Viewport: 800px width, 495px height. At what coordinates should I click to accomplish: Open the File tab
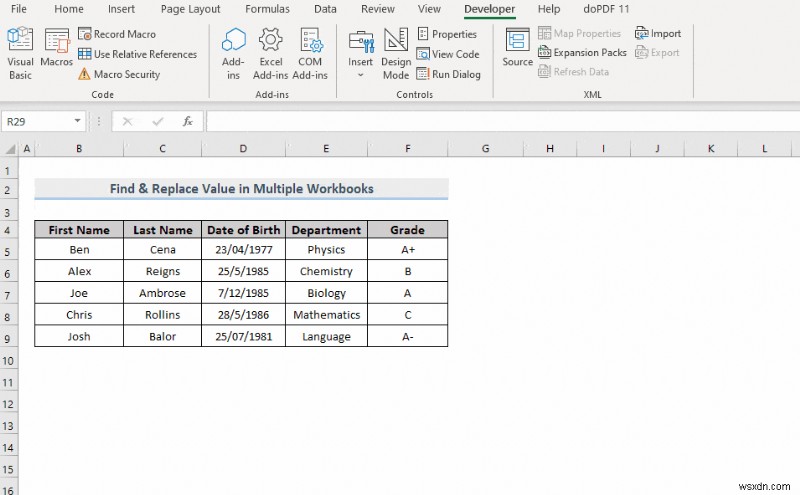tap(19, 9)
